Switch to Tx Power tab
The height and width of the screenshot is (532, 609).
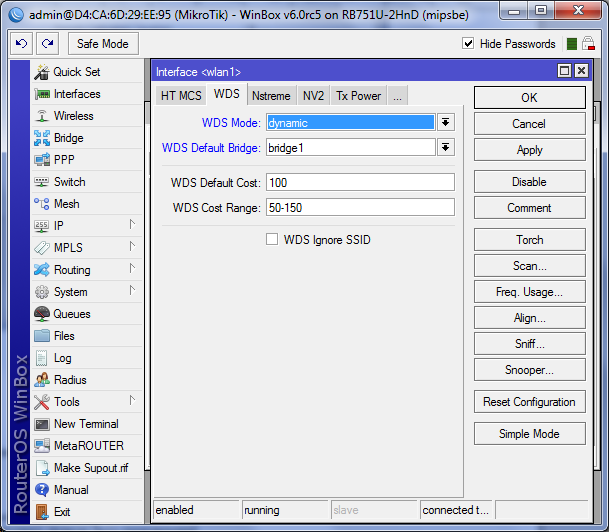point(358,96)
